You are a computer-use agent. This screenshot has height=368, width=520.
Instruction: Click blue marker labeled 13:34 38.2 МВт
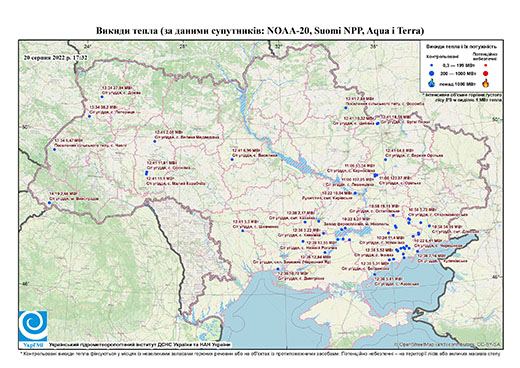click(x=89, y=116)
